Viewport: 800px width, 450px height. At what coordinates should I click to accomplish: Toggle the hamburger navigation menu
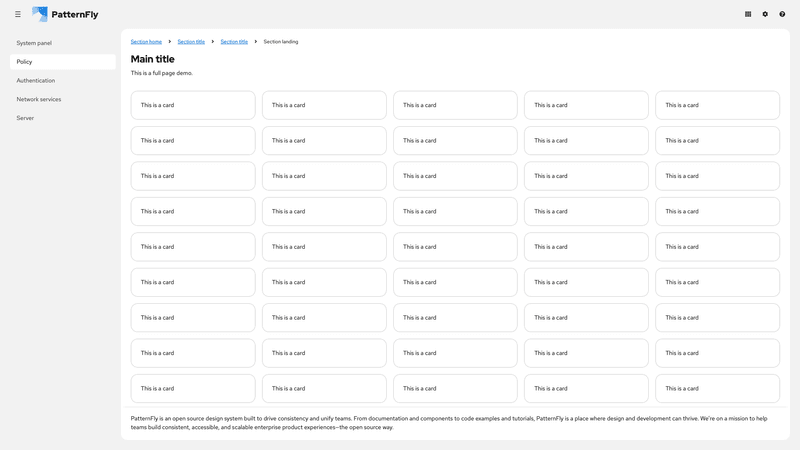pos(18,14)
